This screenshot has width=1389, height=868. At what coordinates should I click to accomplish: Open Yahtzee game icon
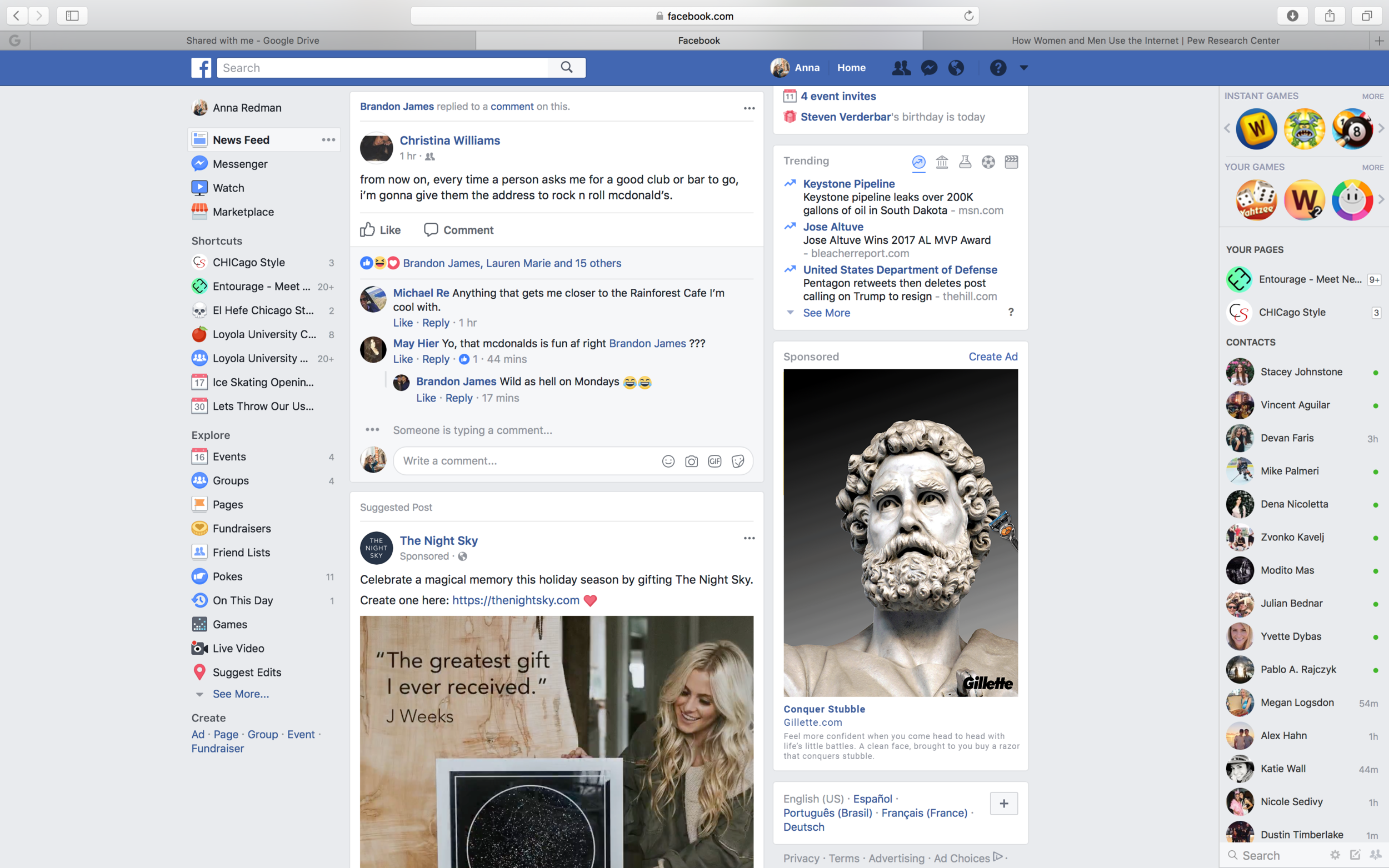[1256, 200]
